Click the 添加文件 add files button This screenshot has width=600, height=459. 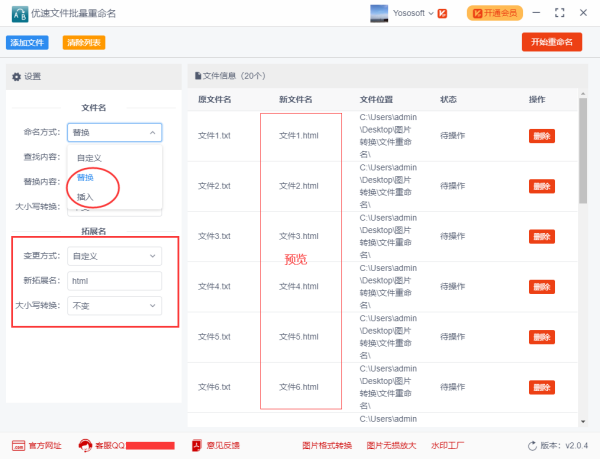pos(27,43)
